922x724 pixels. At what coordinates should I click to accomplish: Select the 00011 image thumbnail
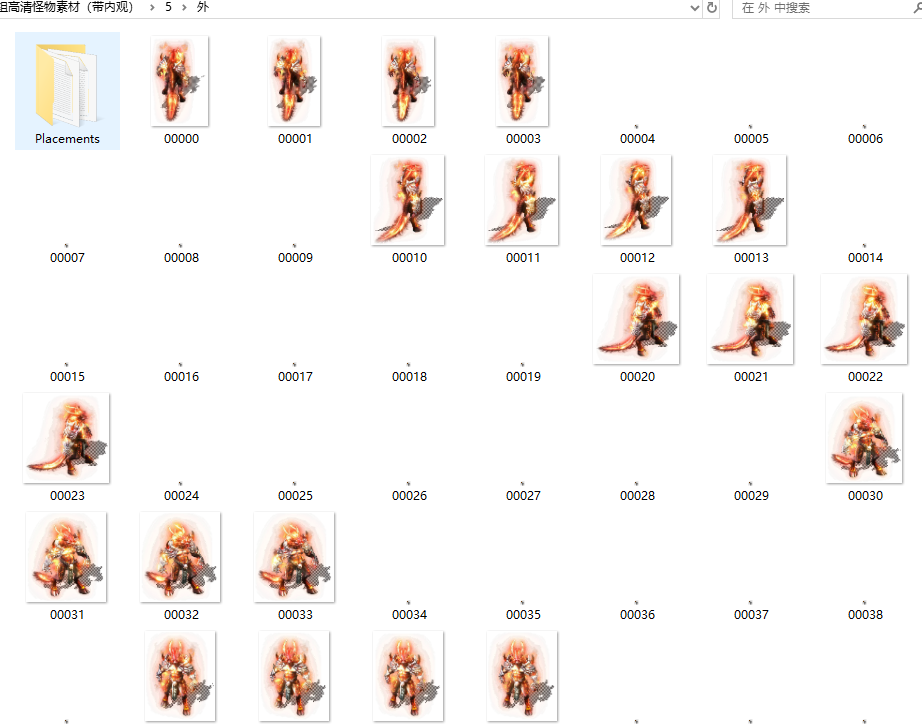click(x=522, y=200)
